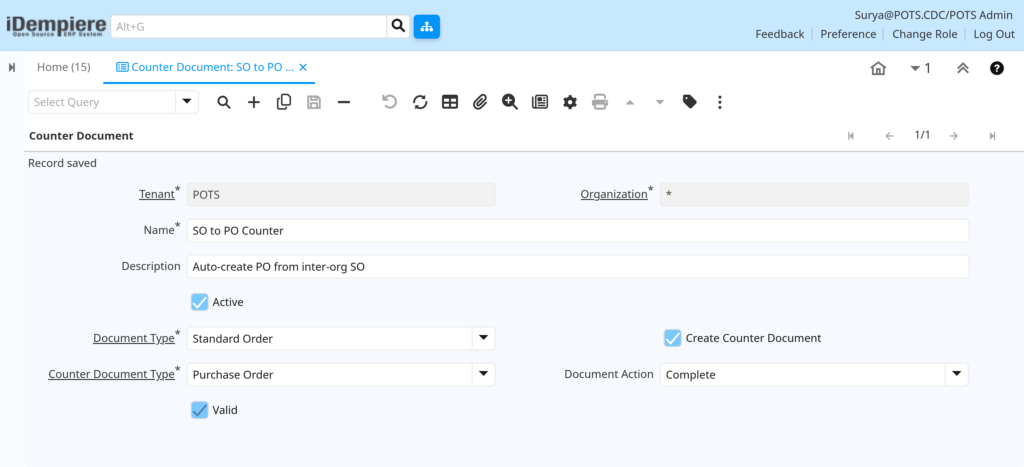Click the Zoom Across magnifier-plus icon
This screenshot has width=1024, height=467.
coord(510,102)
